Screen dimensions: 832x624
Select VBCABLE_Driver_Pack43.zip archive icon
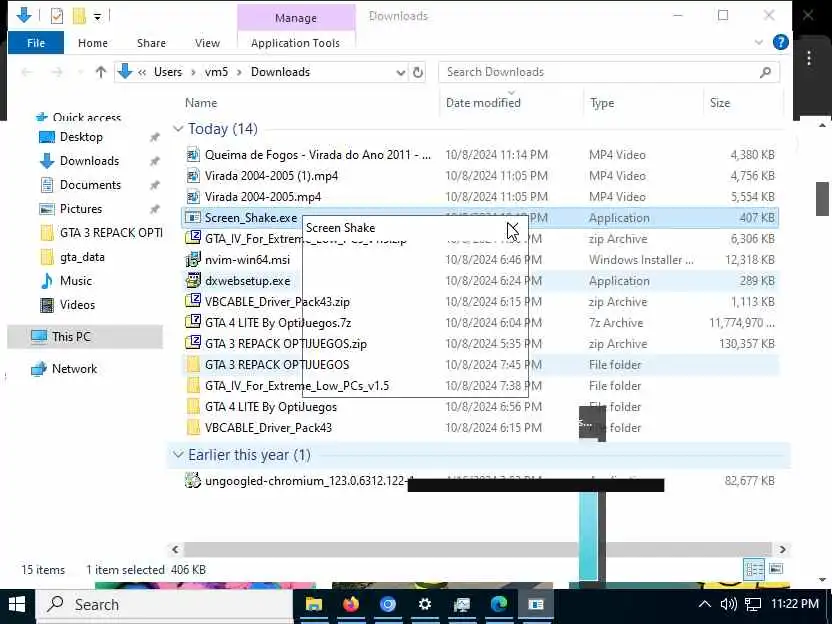click(x=193, y=301)
